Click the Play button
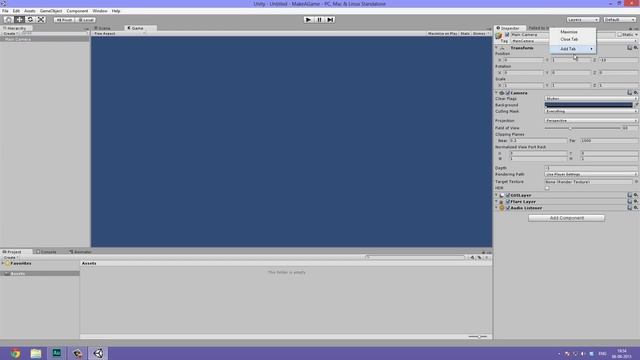Image resolution: width=640 pixels, height=360 pixels. pos(308,20)
